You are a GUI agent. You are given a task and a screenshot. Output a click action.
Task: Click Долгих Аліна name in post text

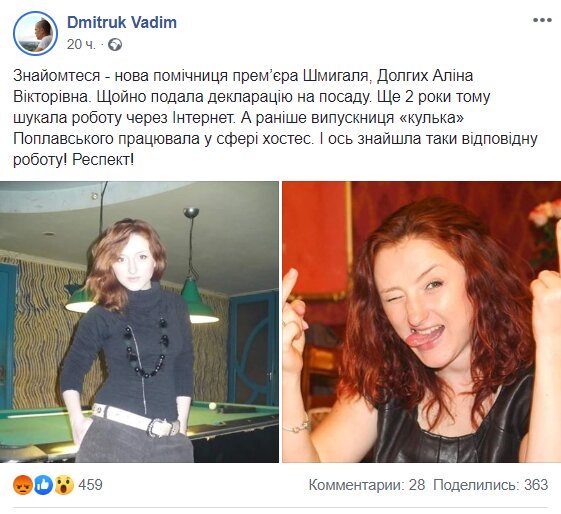click(425, 76)
